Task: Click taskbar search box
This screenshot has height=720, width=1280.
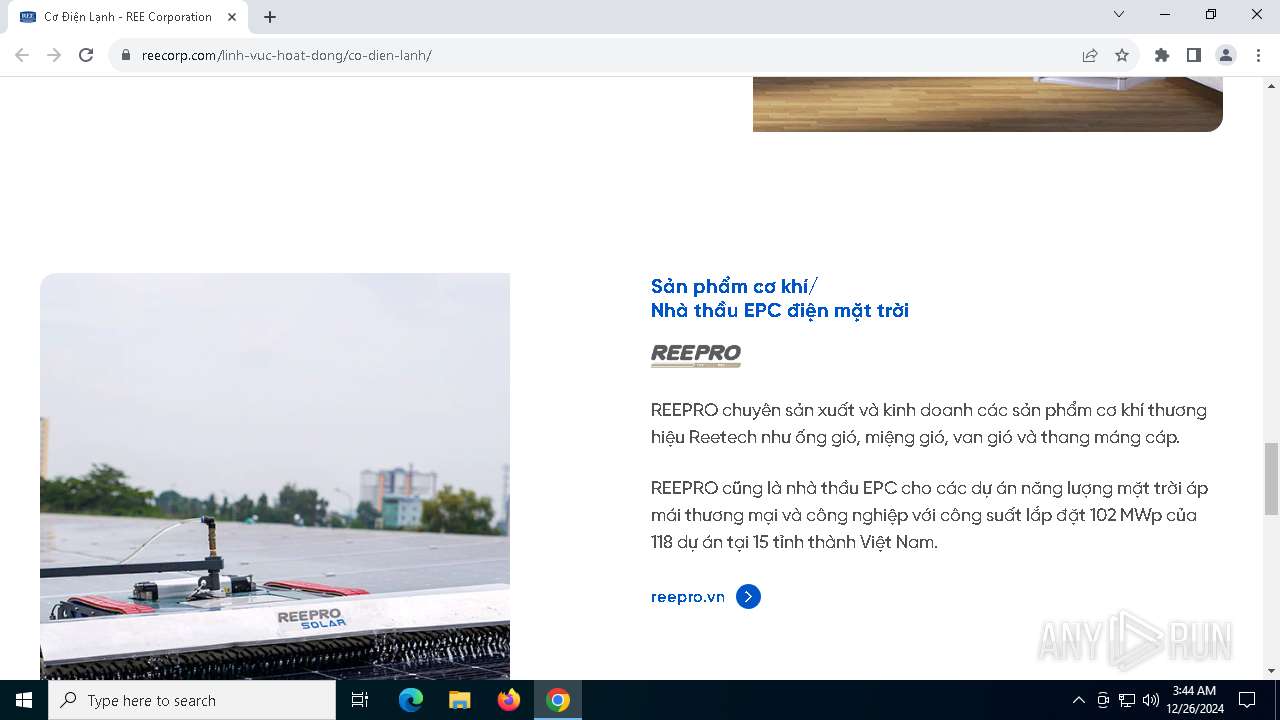Action: 192,700
